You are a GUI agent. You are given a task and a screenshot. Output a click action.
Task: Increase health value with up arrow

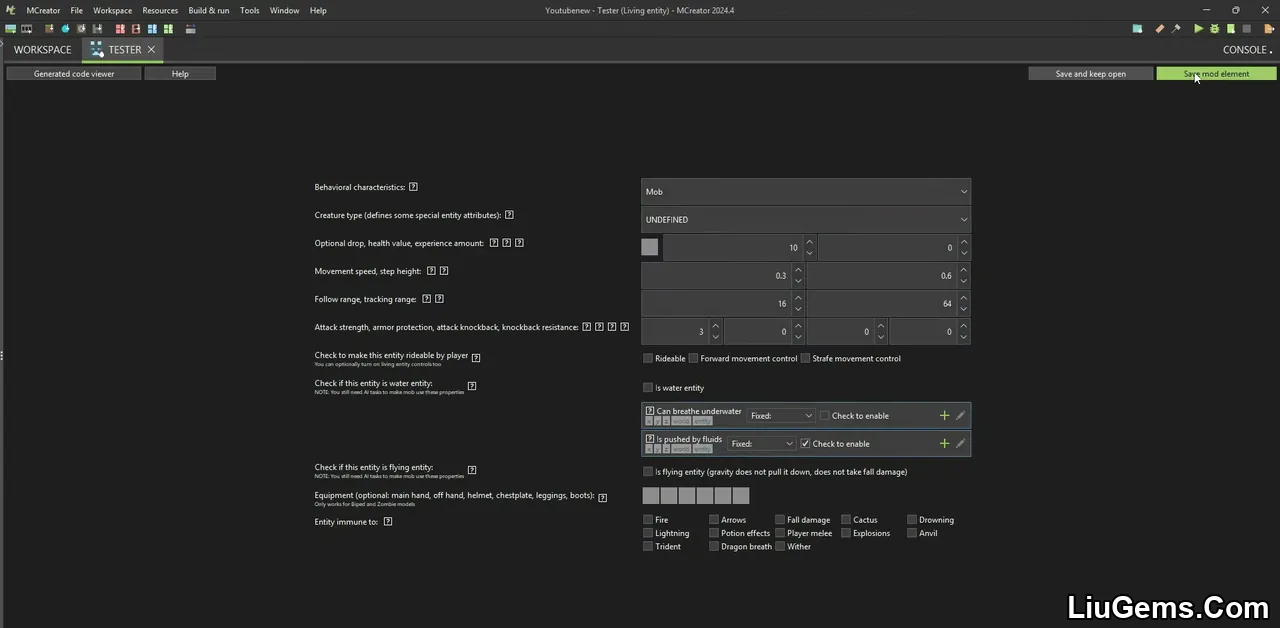810,241
